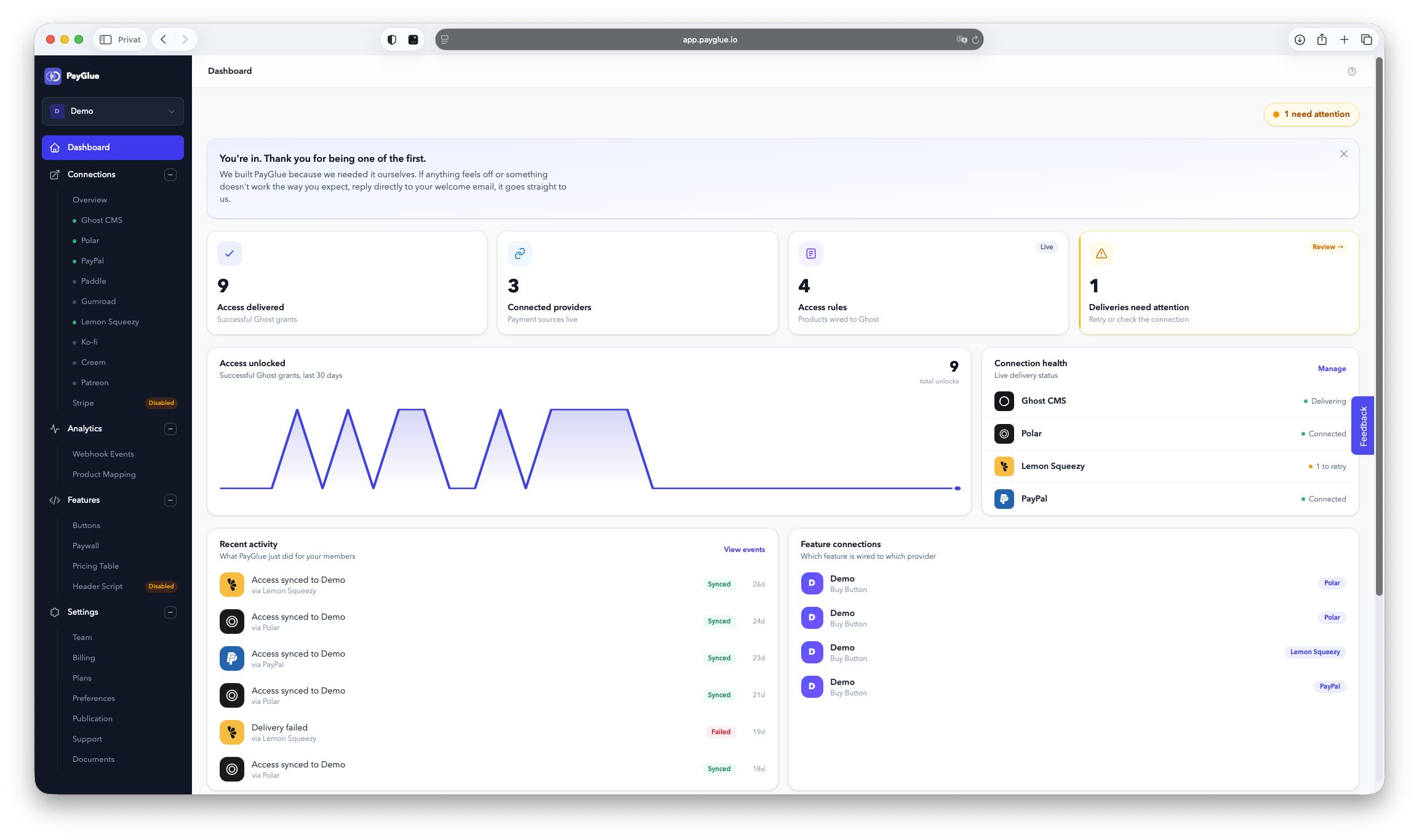Viewport: 1419px width, 840px height.
Task: Click the Polar icon in Connection health
Action: (1004, 434)
